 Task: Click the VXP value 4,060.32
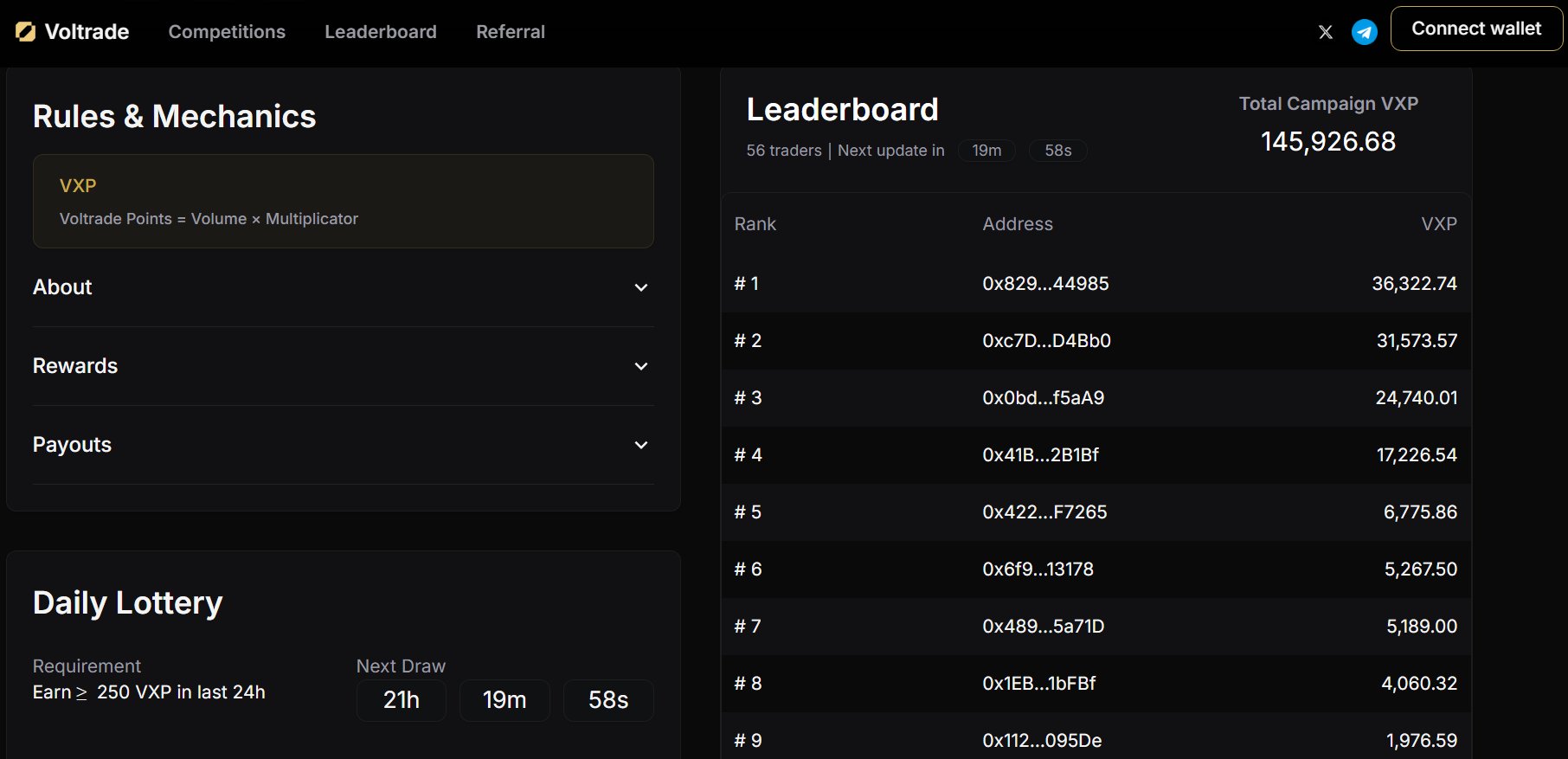1420,684
